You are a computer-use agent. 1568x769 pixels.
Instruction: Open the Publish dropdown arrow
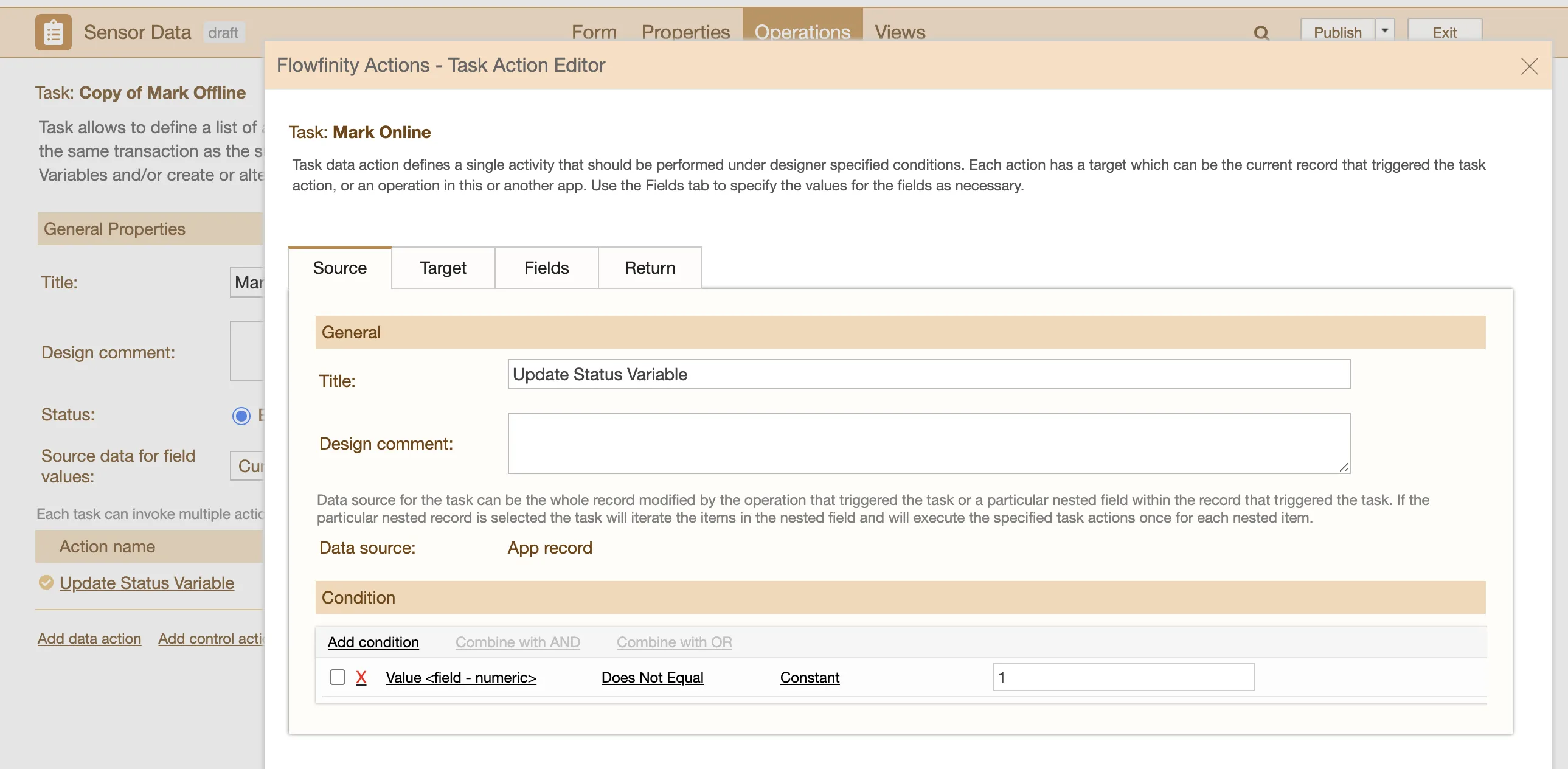(1385, 31)
